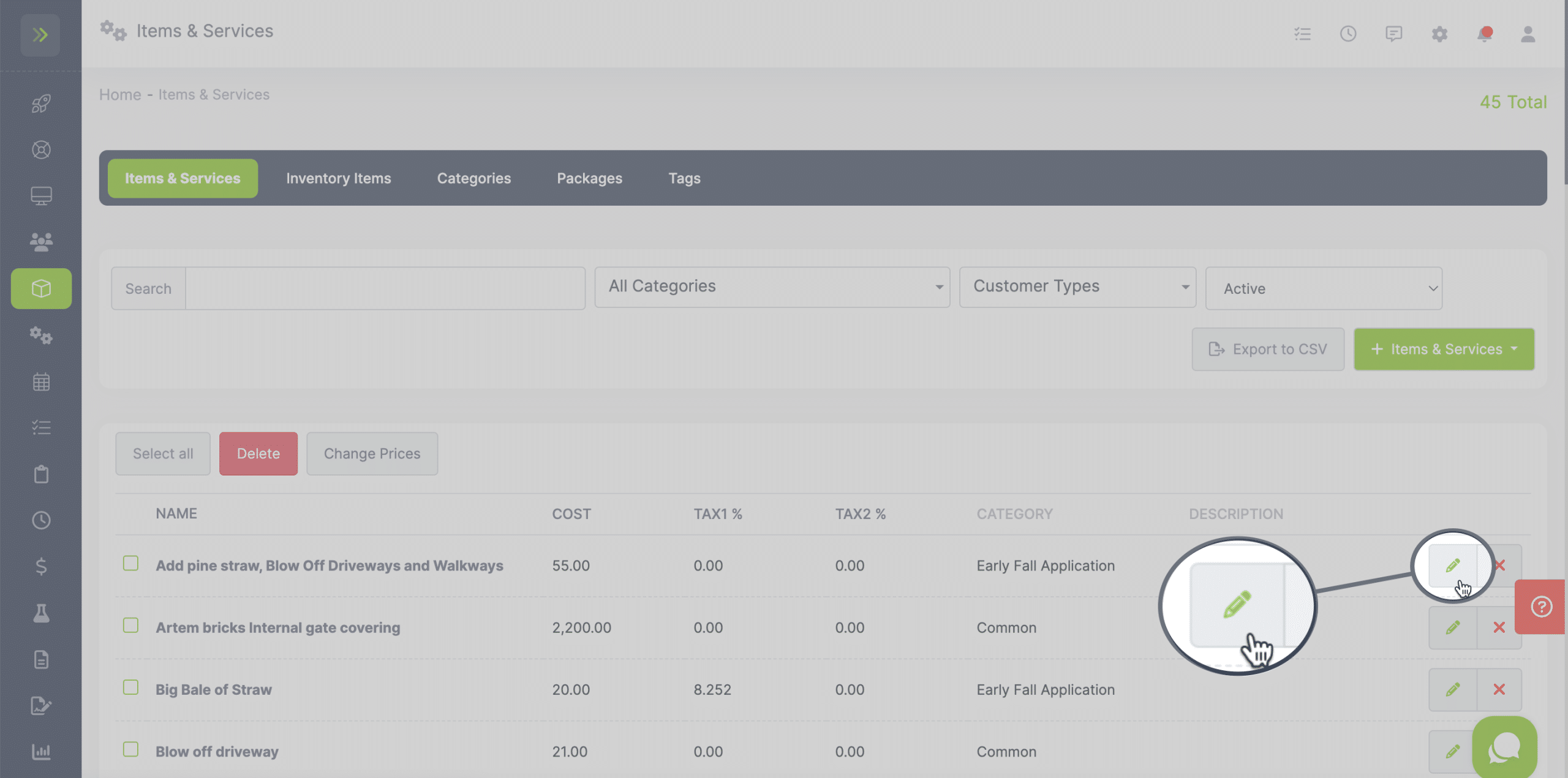Click into the Search input field

pyautogui.click(x=385, y=288)
